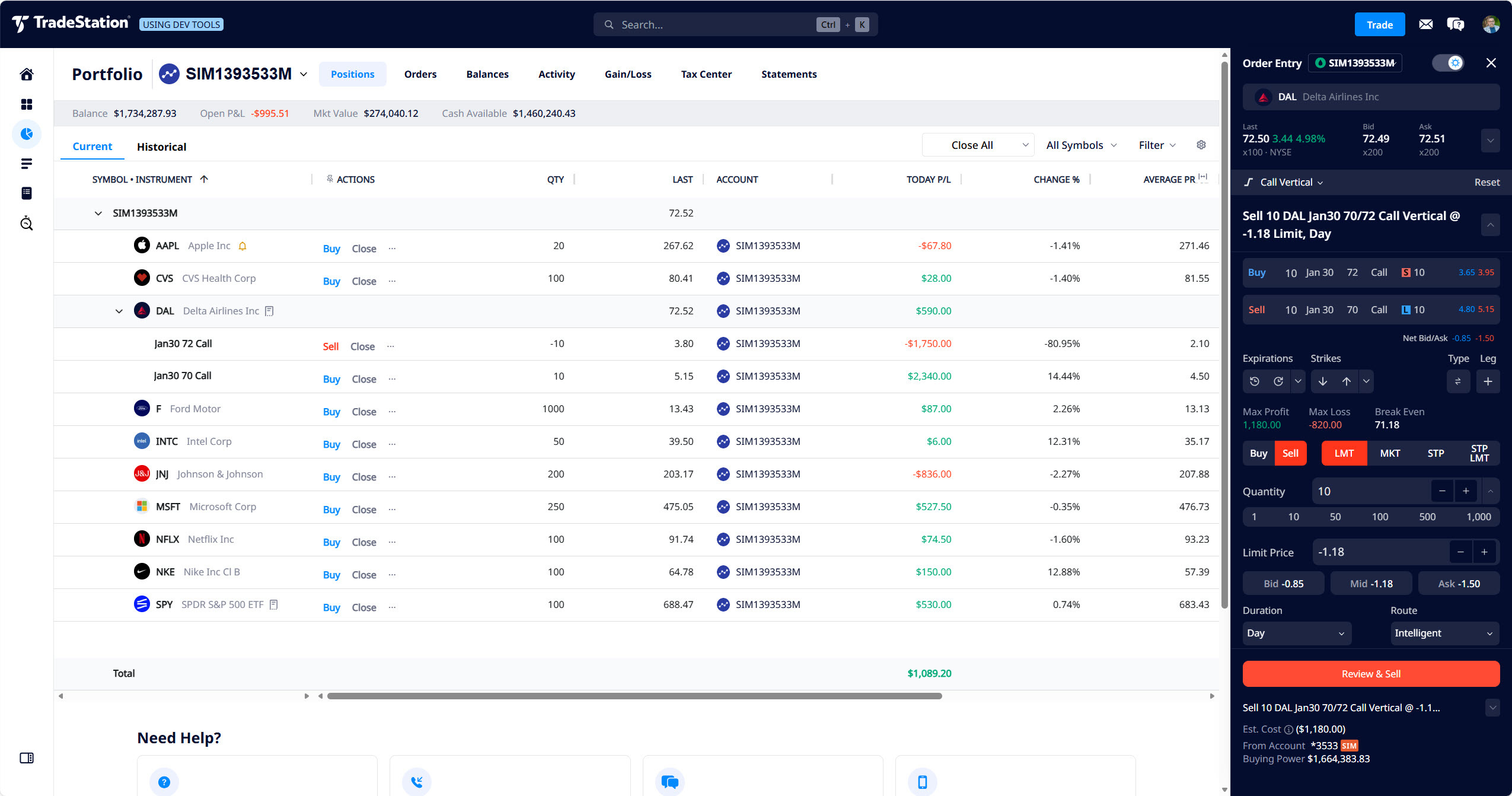The height and width of the screenshot is (796, 1512).
Task: Open the scanner magnifier sidebar icon
Action: coord(27,224)
